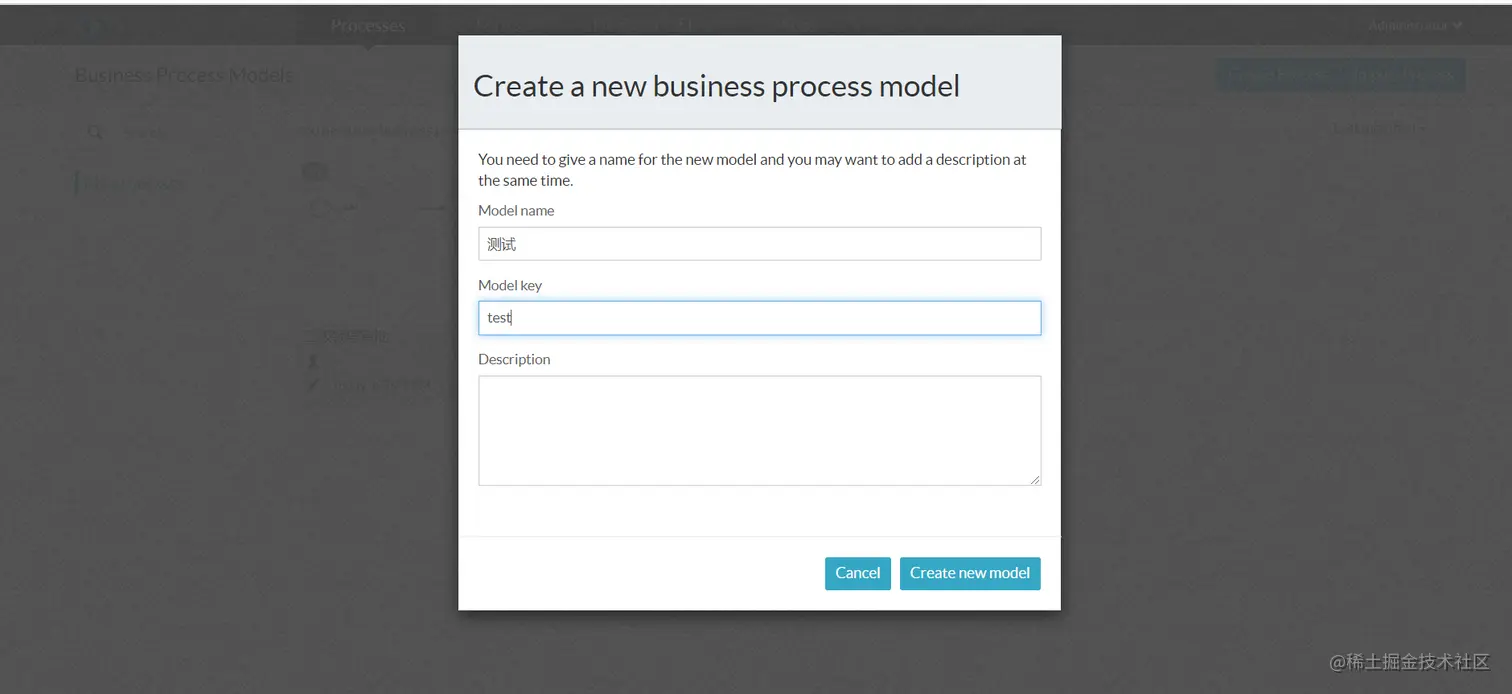Focus the Model key input field
The width and height of the screenshot is (1512, 694).
(759, 318)
